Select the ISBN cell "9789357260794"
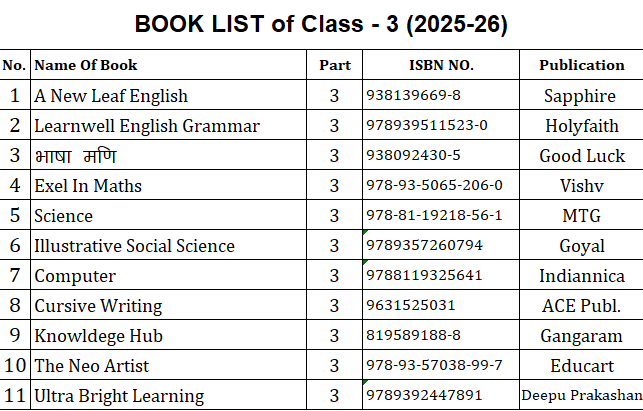The width and height of the screenshot is (643, 411). click(424, 246)
